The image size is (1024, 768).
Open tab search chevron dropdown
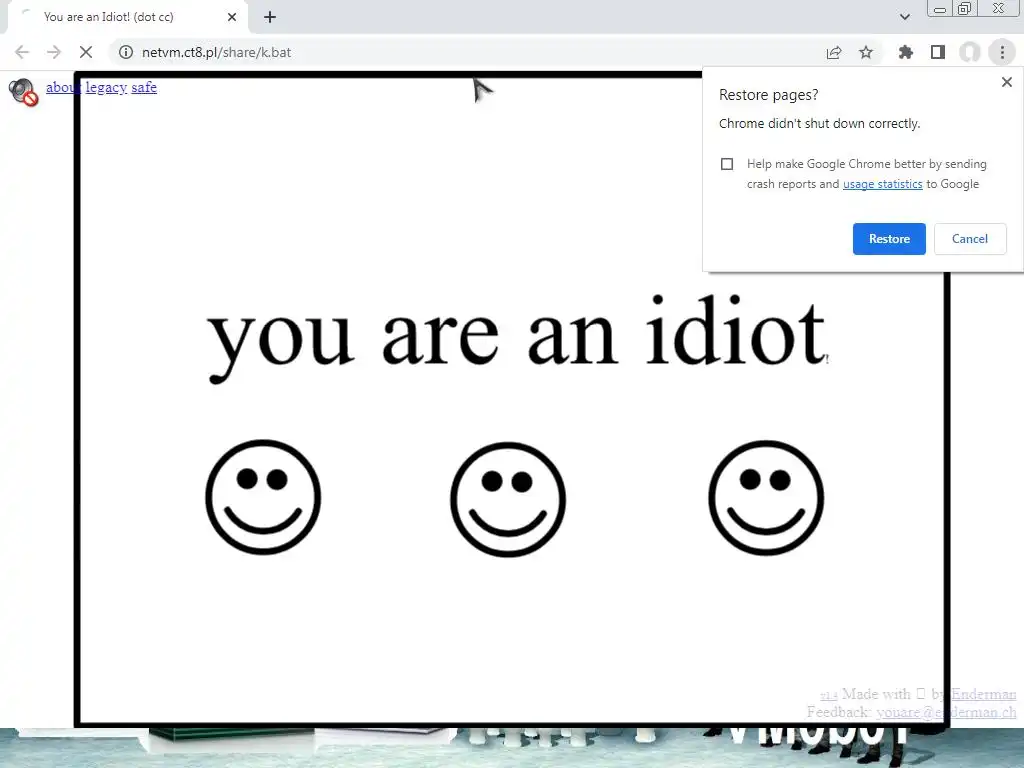click(904, 17)
